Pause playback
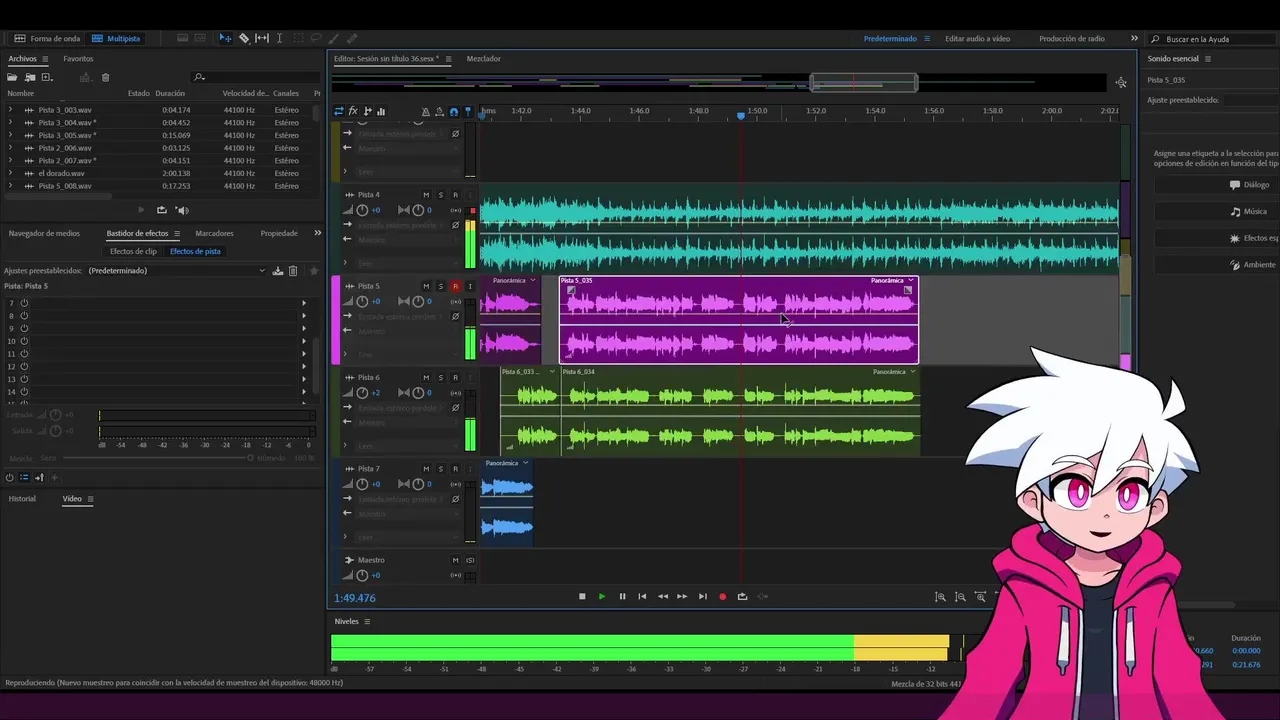Screen dimensions: 1280x720 click(x=622, y=597)
